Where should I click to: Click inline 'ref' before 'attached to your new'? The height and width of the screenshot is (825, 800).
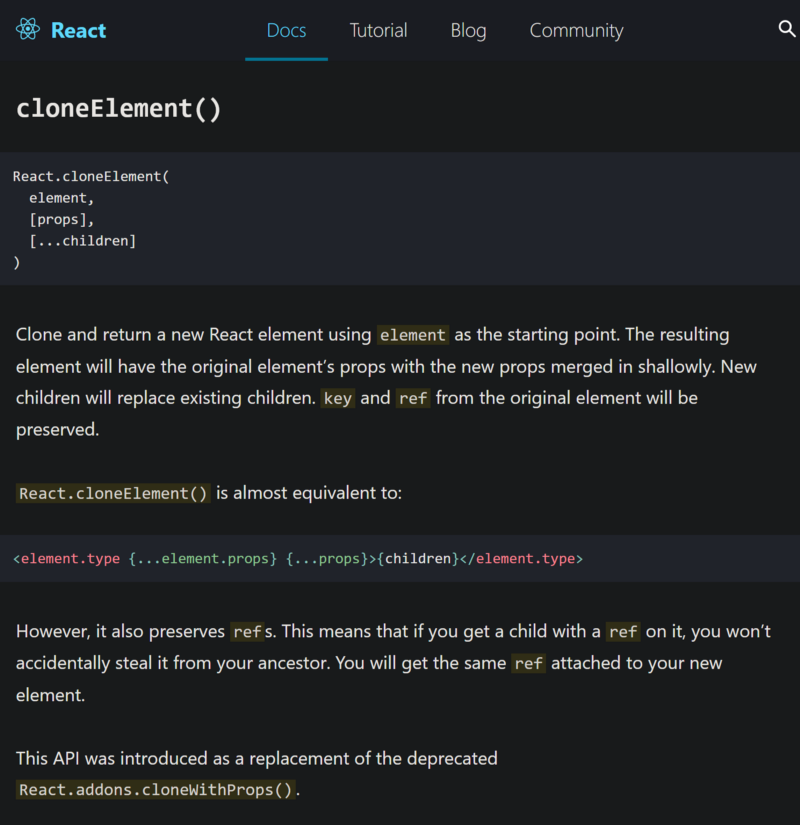(x=528, y=664)
